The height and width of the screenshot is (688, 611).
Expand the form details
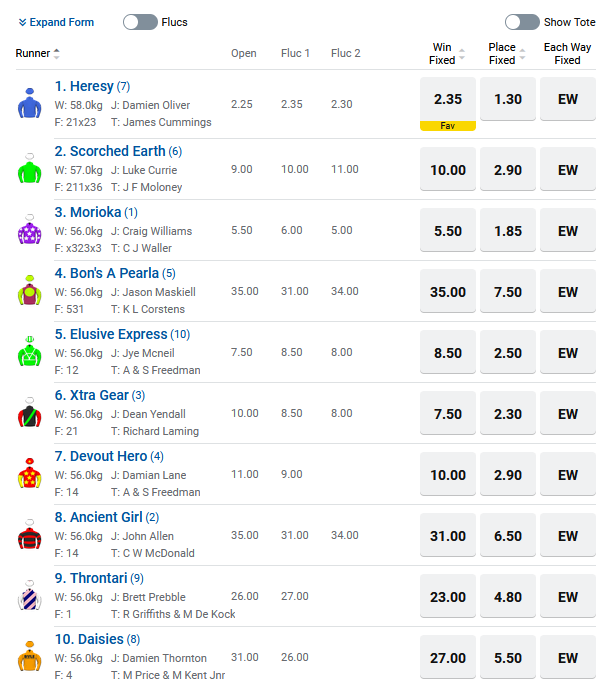pyautogui.click(x=56, y=22)
